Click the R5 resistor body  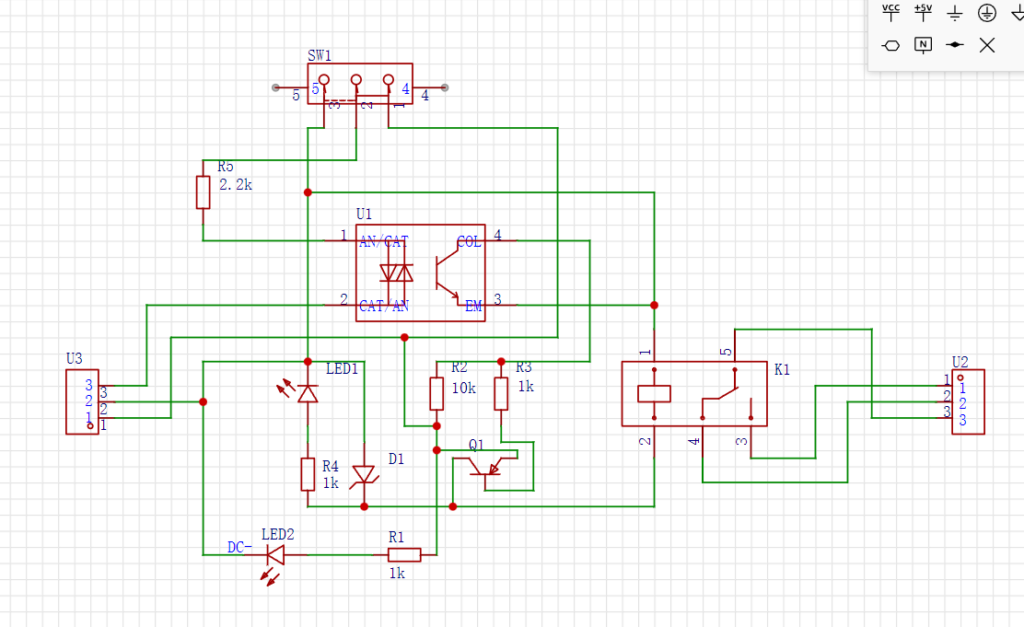203,192
